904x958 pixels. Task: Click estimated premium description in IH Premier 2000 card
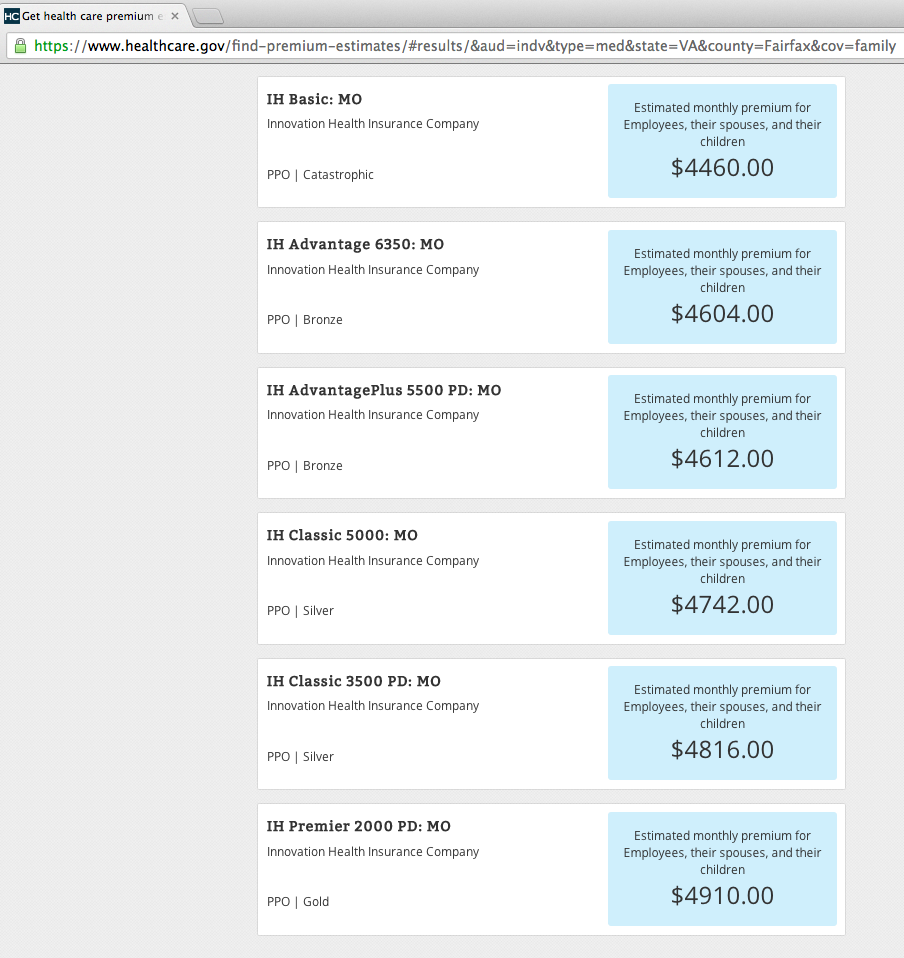[x=722, y=852]
